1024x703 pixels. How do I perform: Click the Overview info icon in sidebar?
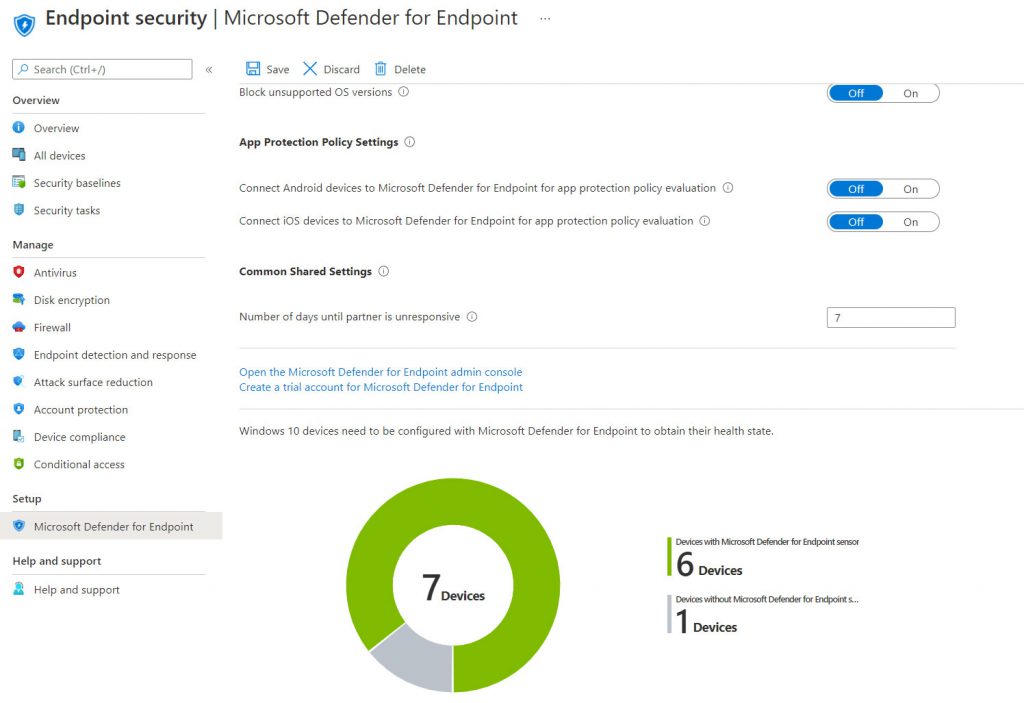[x=19, y=127]
